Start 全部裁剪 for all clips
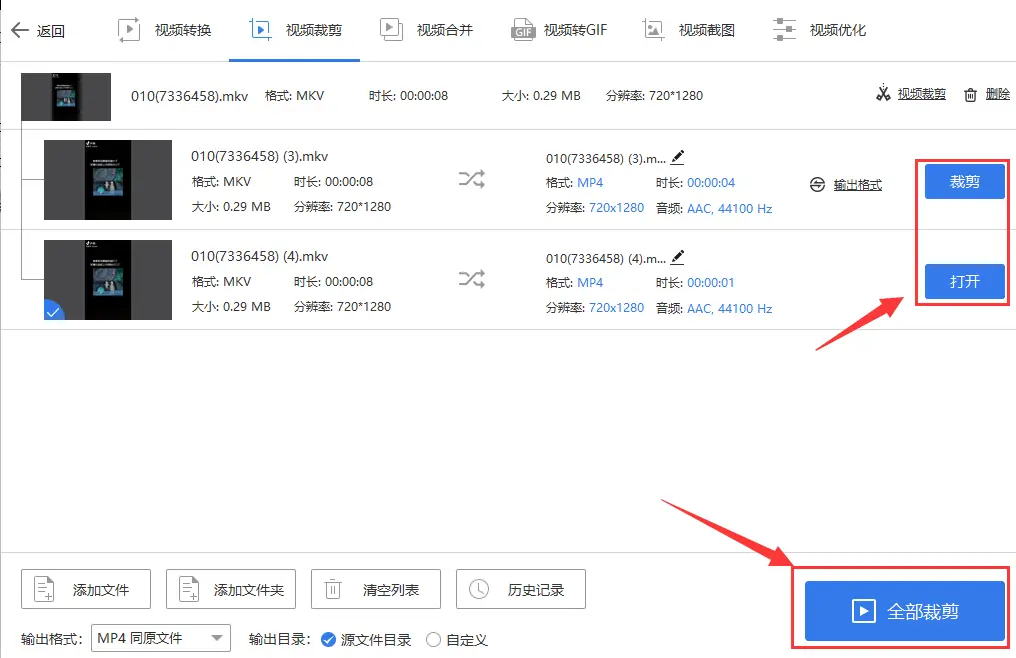This screenshot has height=658, width=1016. click(905, 611)
